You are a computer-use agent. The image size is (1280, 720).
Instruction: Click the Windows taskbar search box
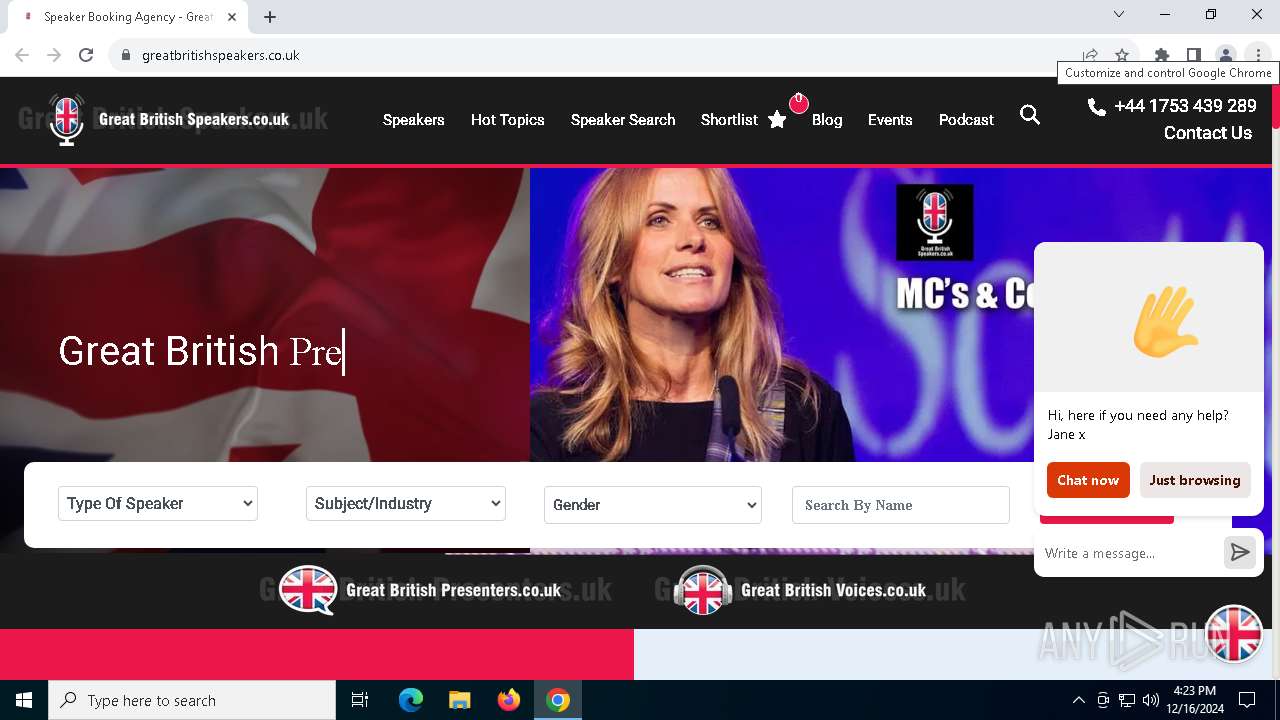192,700
